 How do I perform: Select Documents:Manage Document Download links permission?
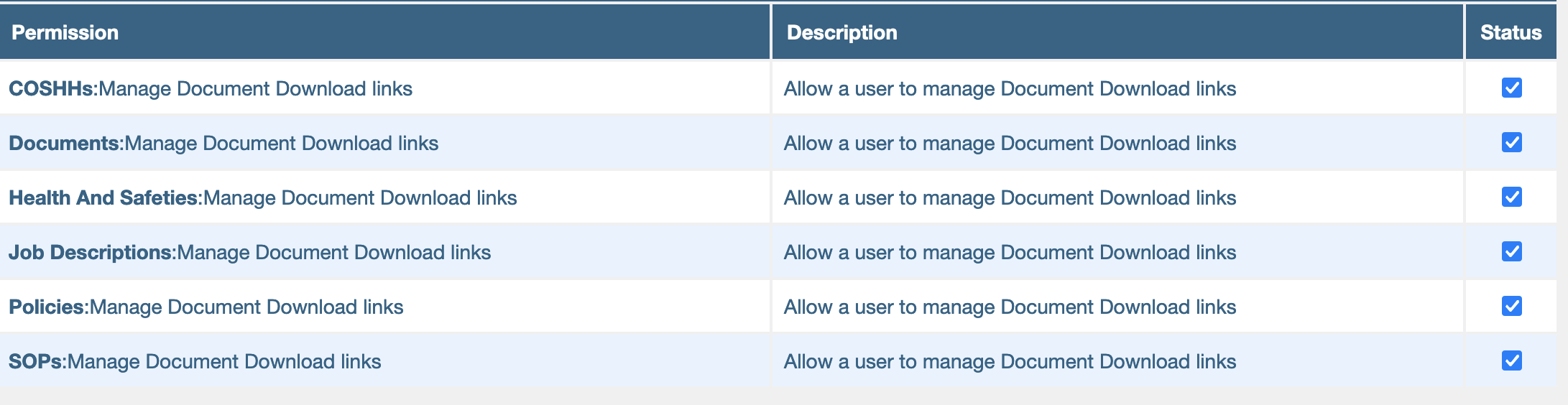223,143
